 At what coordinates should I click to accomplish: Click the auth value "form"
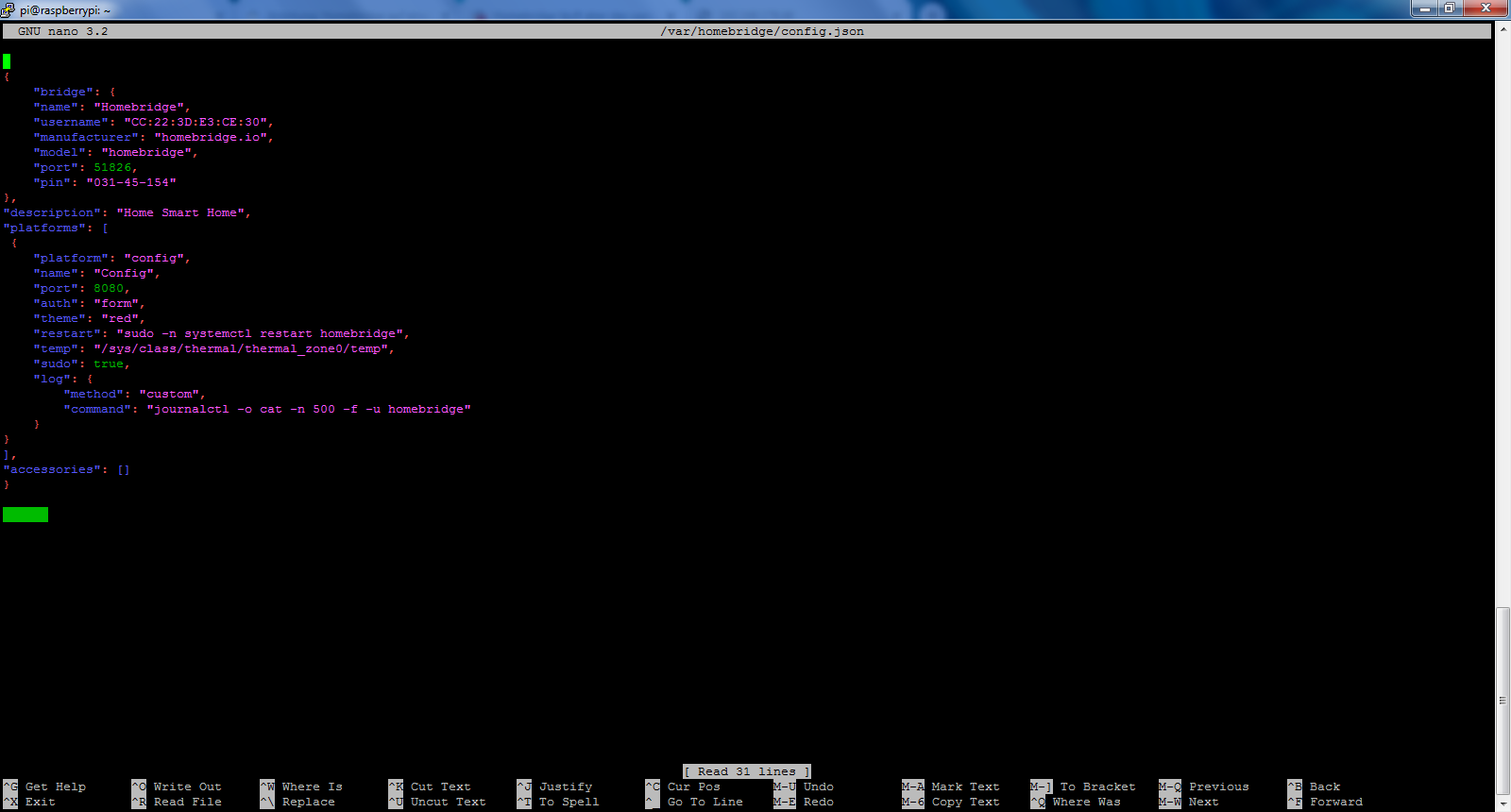click(116, 303)
